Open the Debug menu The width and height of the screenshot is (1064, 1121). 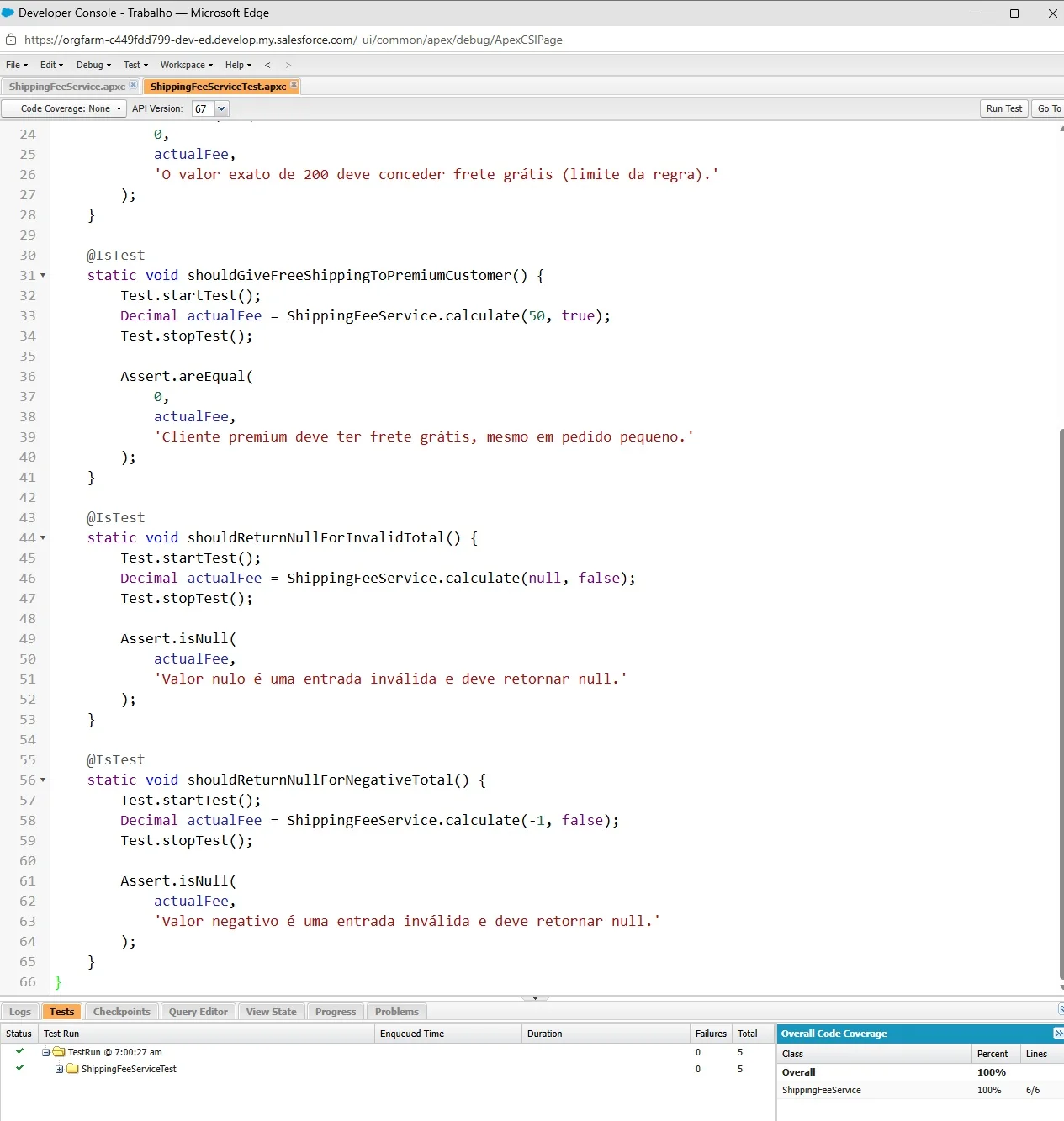[93, 65]
